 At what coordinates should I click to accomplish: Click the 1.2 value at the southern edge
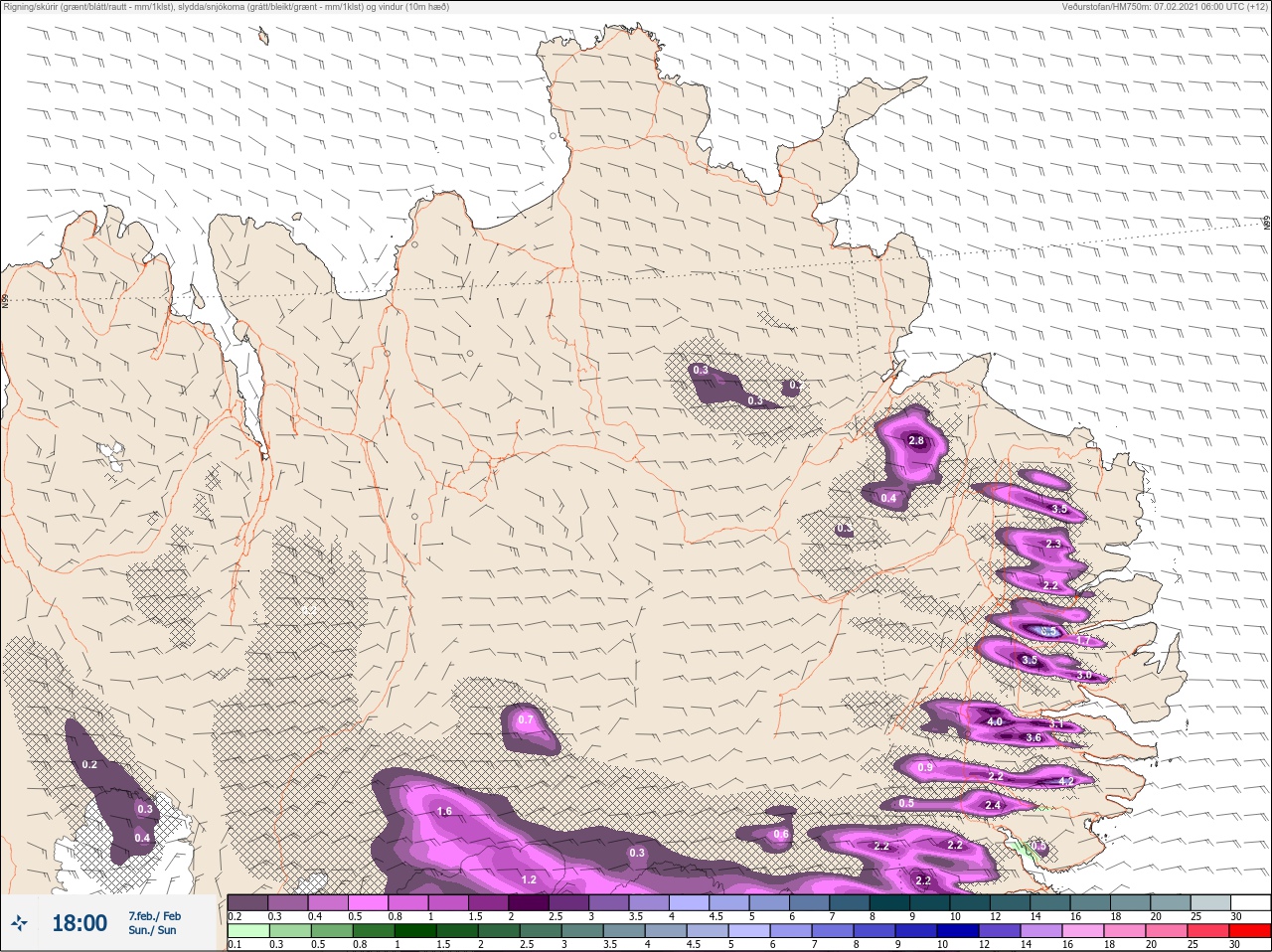pos(529,880)
